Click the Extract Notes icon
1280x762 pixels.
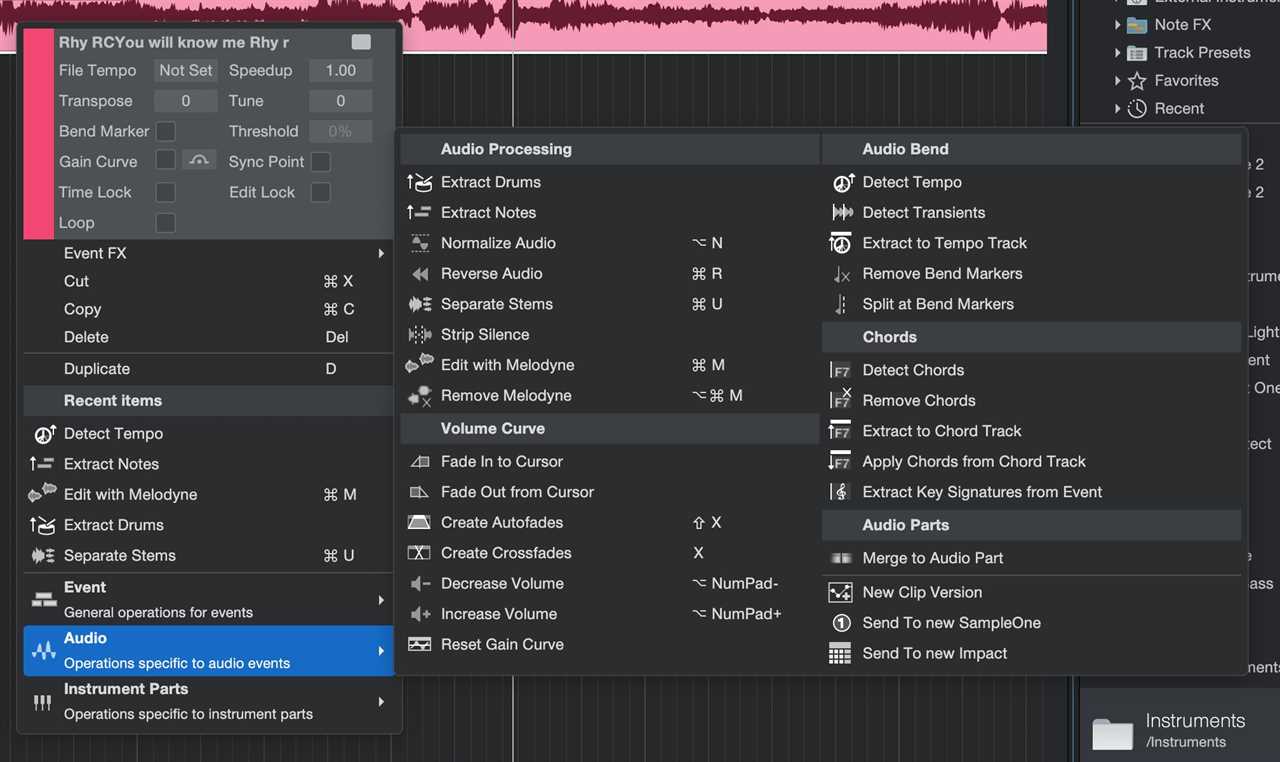[x=420, y=212]
